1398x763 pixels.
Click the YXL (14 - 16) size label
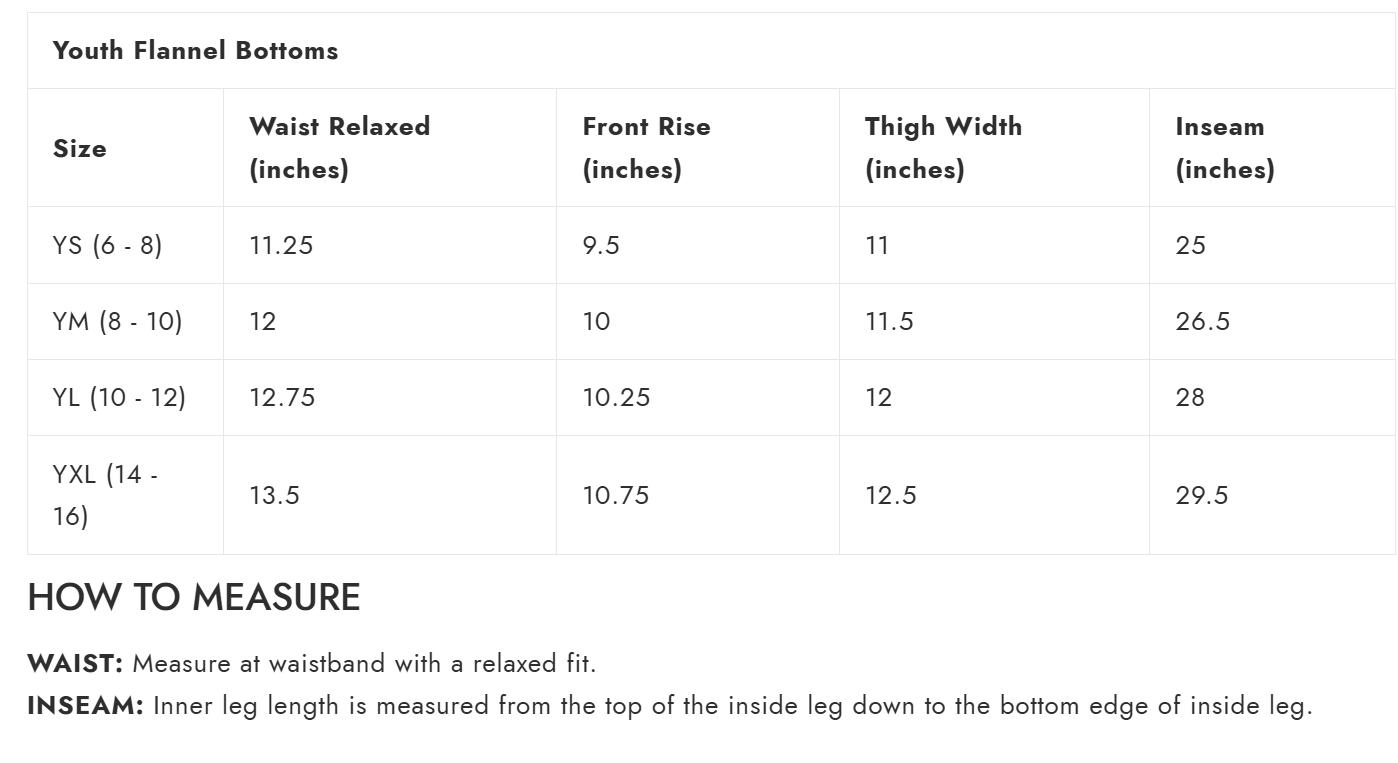click(x=104, y=495)
